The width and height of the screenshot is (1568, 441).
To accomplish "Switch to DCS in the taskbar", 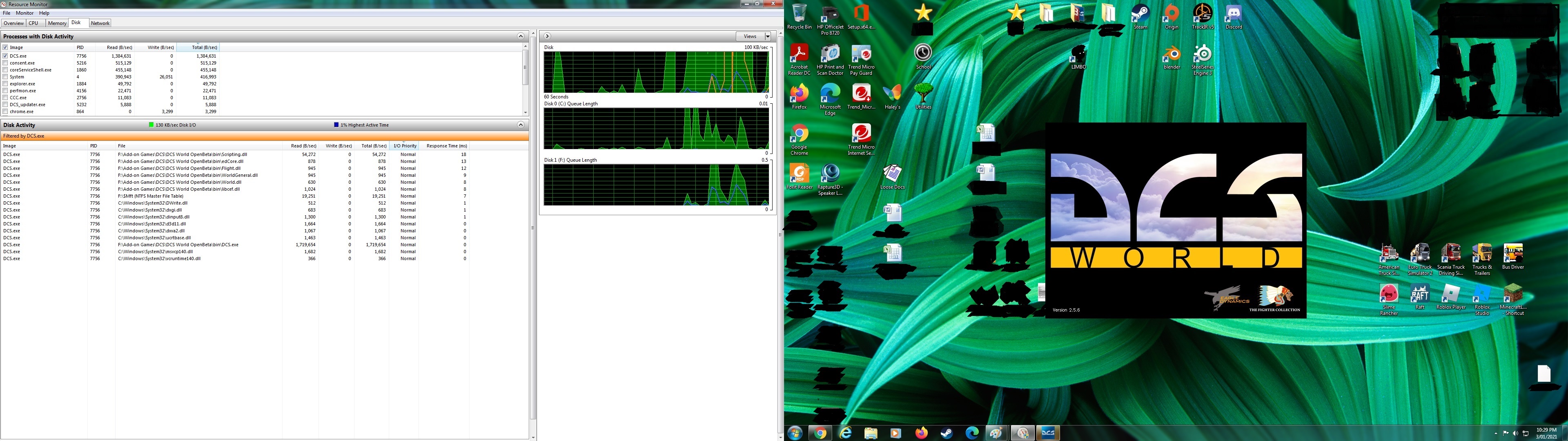I will pyautogui.click(x=1048, y=433).
